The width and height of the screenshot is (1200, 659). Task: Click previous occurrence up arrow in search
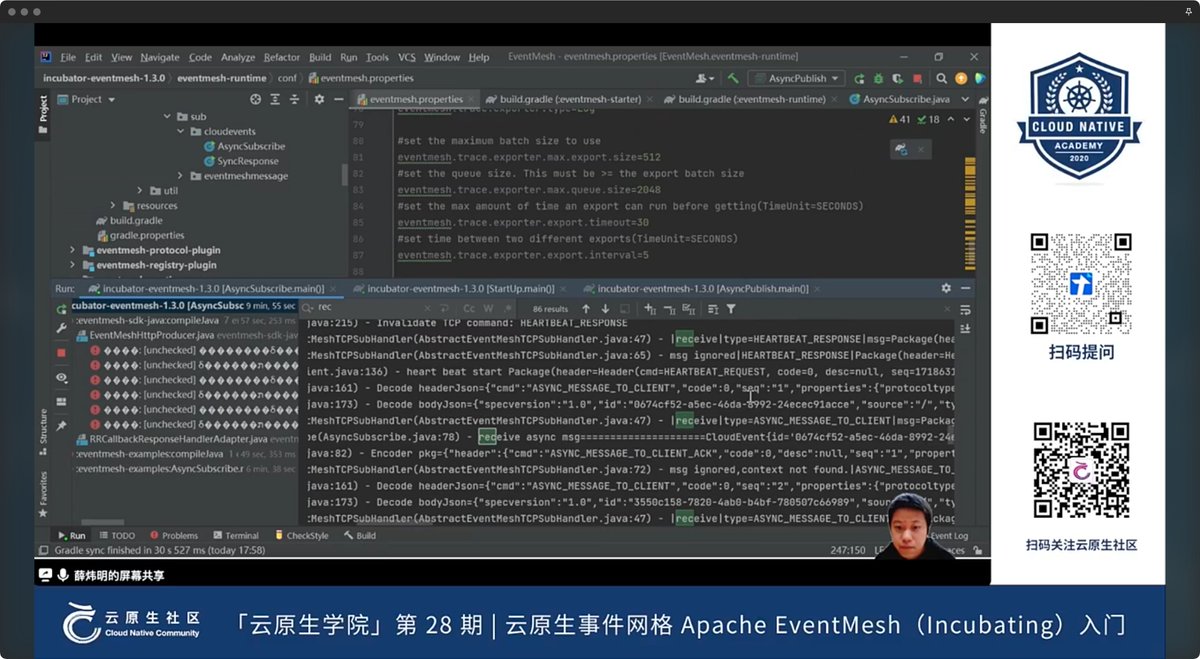point(586,309)
